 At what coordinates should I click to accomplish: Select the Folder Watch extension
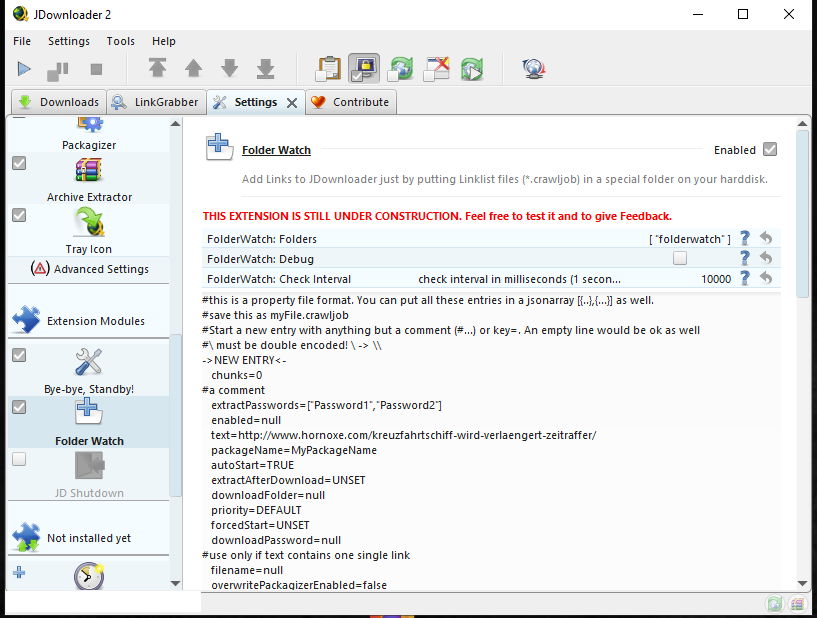click(x=89, y=423)
